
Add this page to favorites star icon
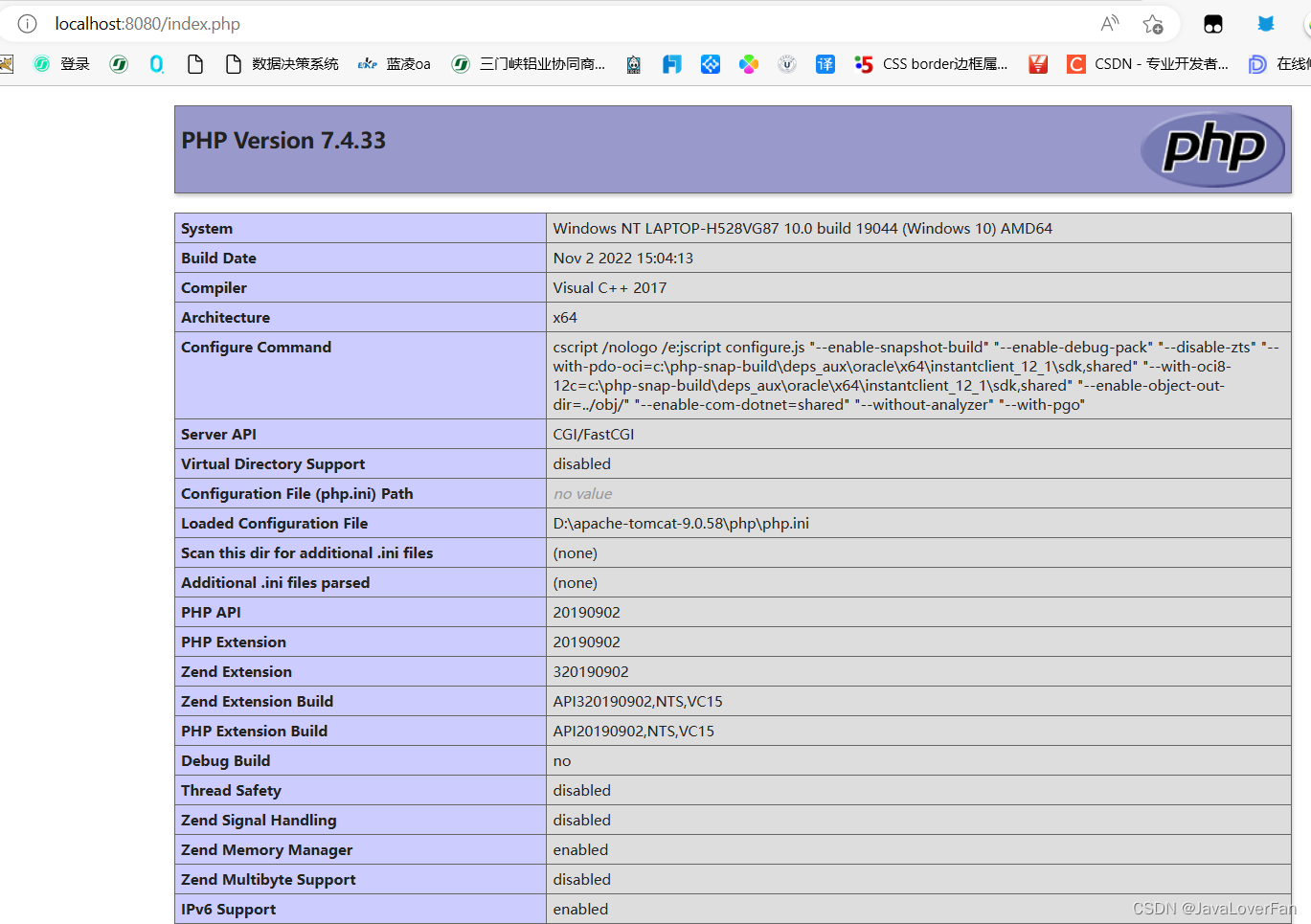(1153, 24)
